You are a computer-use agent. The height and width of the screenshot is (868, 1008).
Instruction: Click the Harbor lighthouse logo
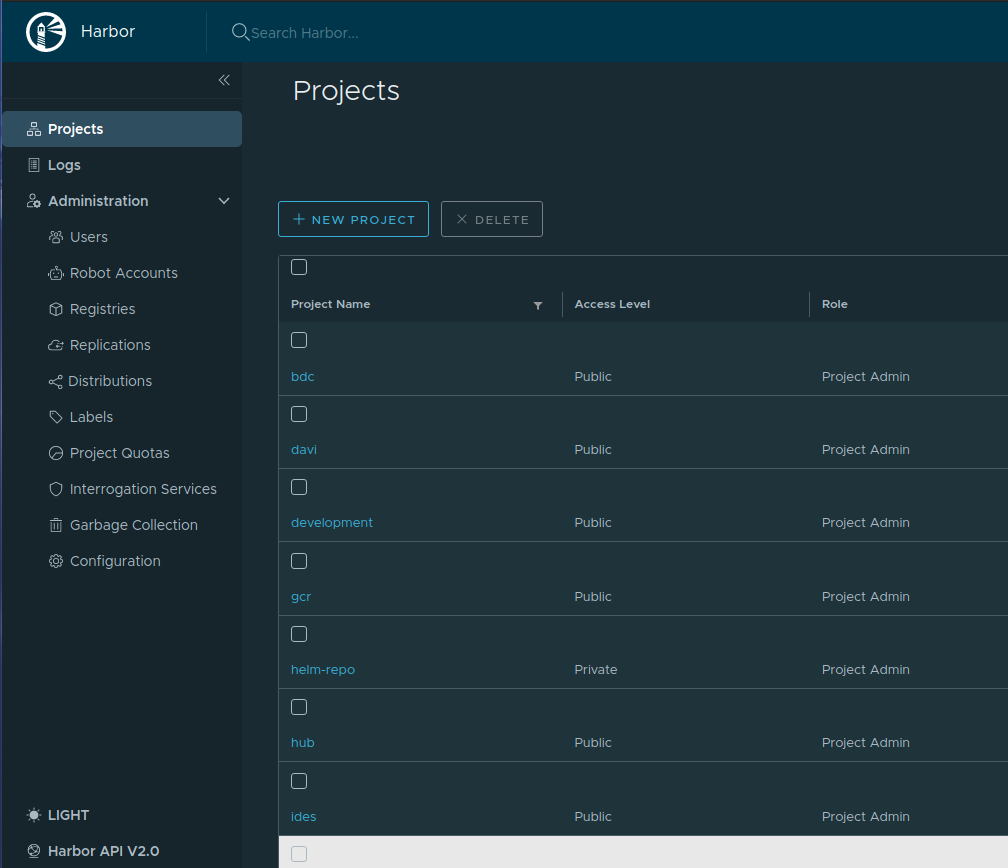point(46,32)
